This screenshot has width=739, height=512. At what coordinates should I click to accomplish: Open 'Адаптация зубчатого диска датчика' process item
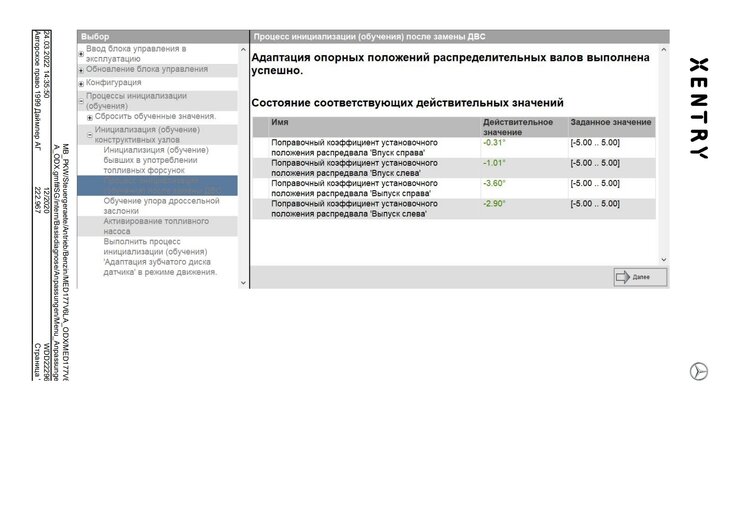click(x=160, y=256)
